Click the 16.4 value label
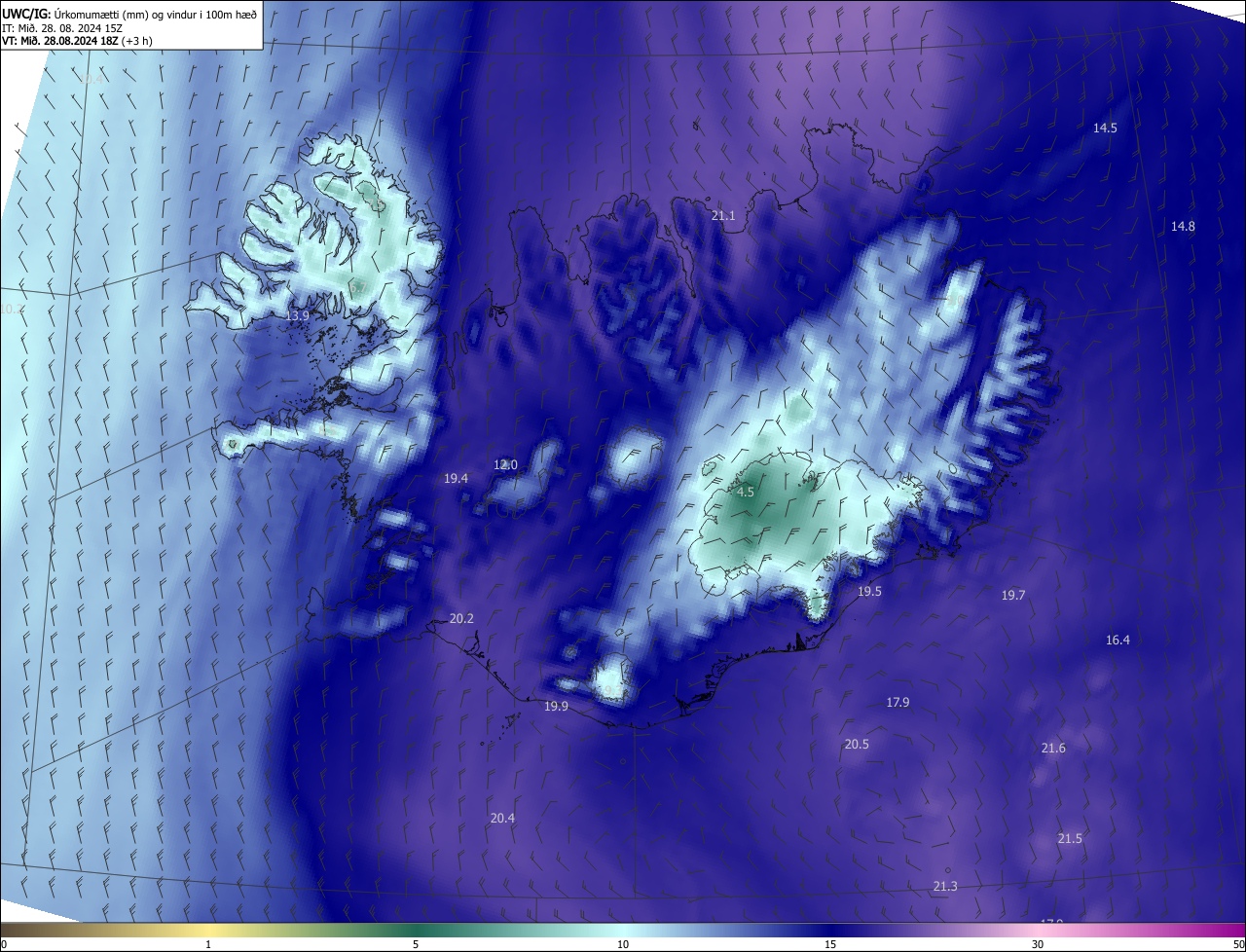Image resolution: width=1246 pixels, height=952 pixels. click(1118, 640)
